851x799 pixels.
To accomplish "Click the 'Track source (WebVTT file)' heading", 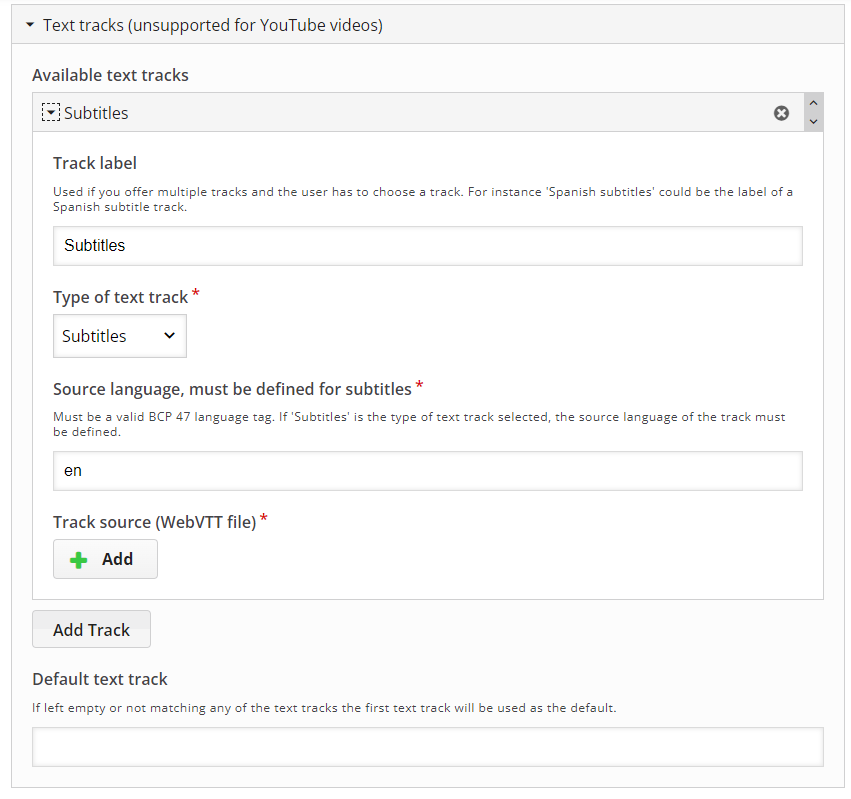I will click(155, 522).
